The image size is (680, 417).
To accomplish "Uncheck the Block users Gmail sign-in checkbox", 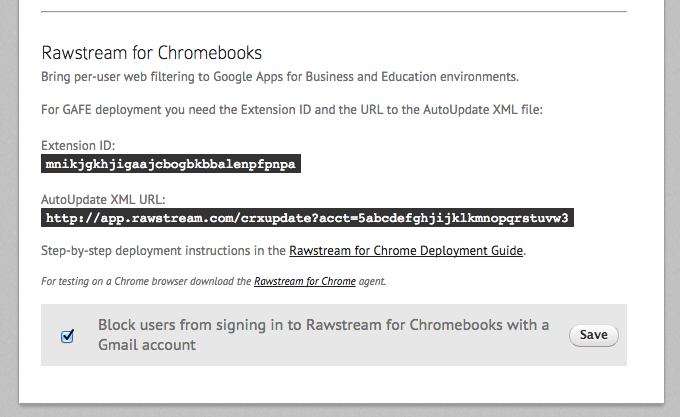I will 67,336.
